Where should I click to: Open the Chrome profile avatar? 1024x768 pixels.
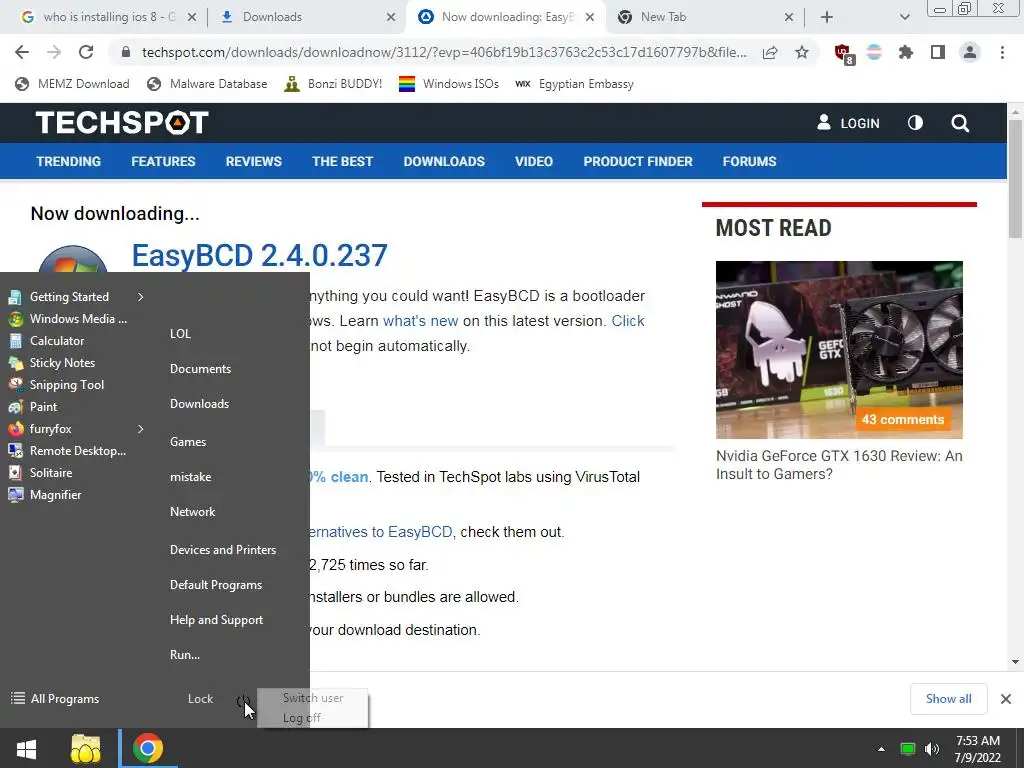[970, 52]
